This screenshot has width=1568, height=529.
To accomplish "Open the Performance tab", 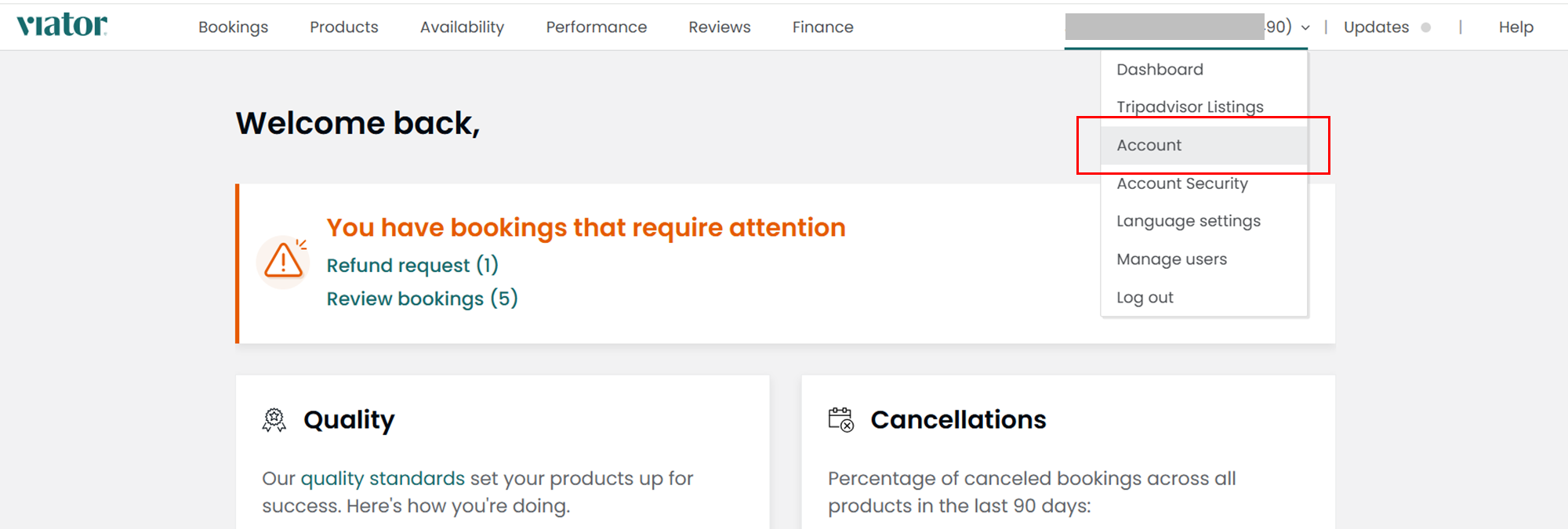I will click(596, 27).
